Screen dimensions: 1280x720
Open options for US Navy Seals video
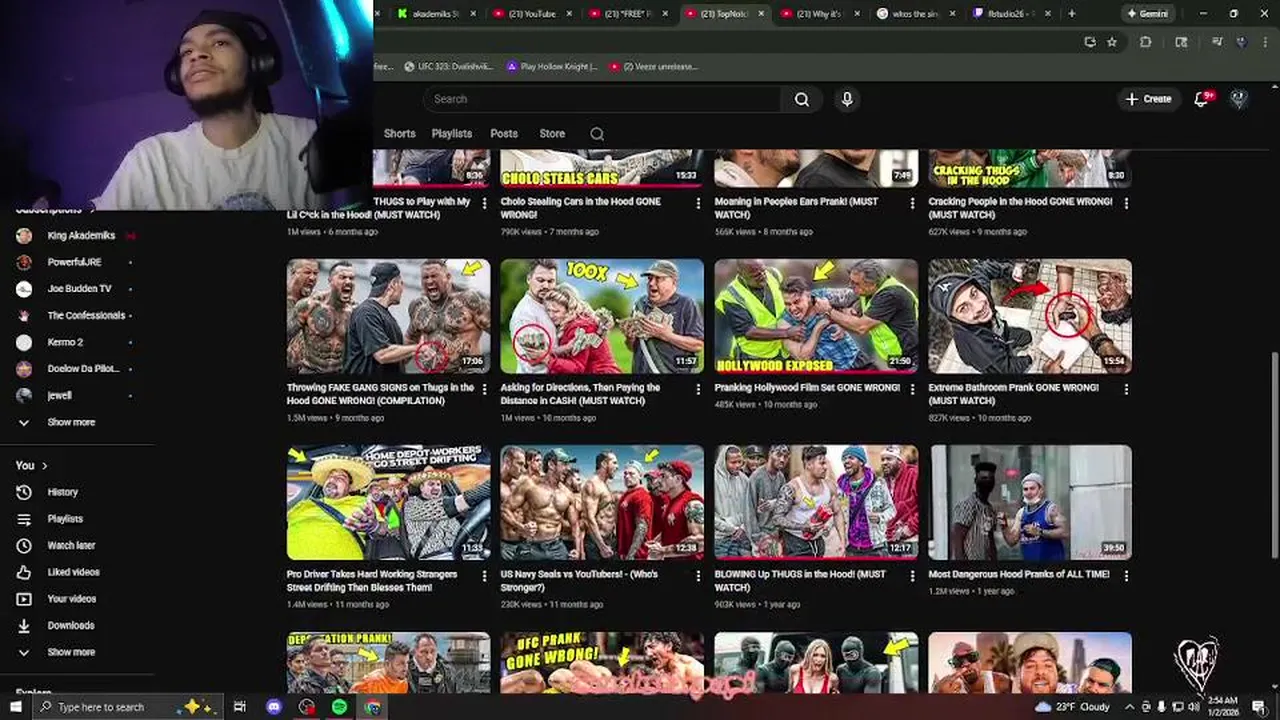click(698, 576)
